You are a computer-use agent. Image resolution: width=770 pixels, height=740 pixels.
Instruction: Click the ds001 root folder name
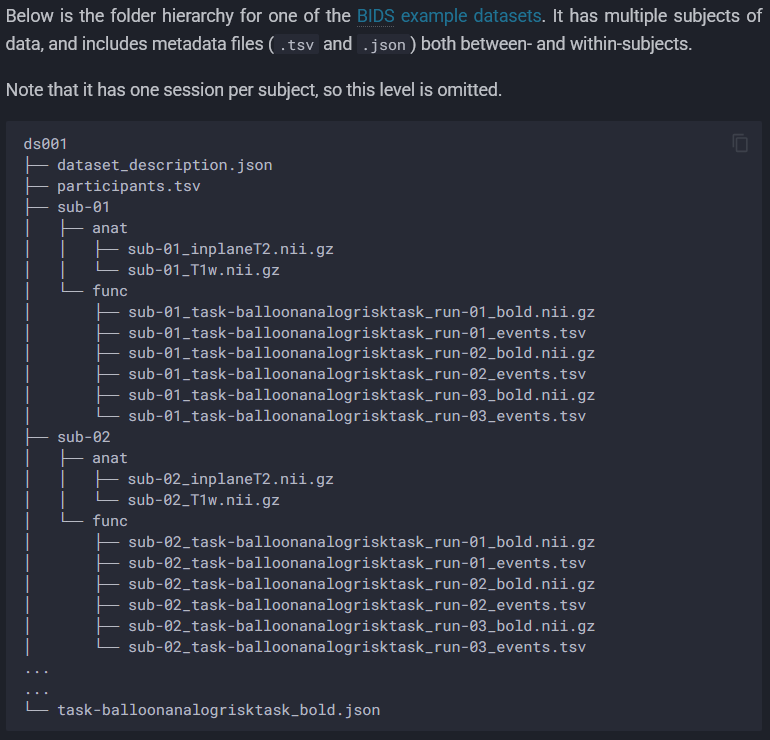(x=45, y=144)
